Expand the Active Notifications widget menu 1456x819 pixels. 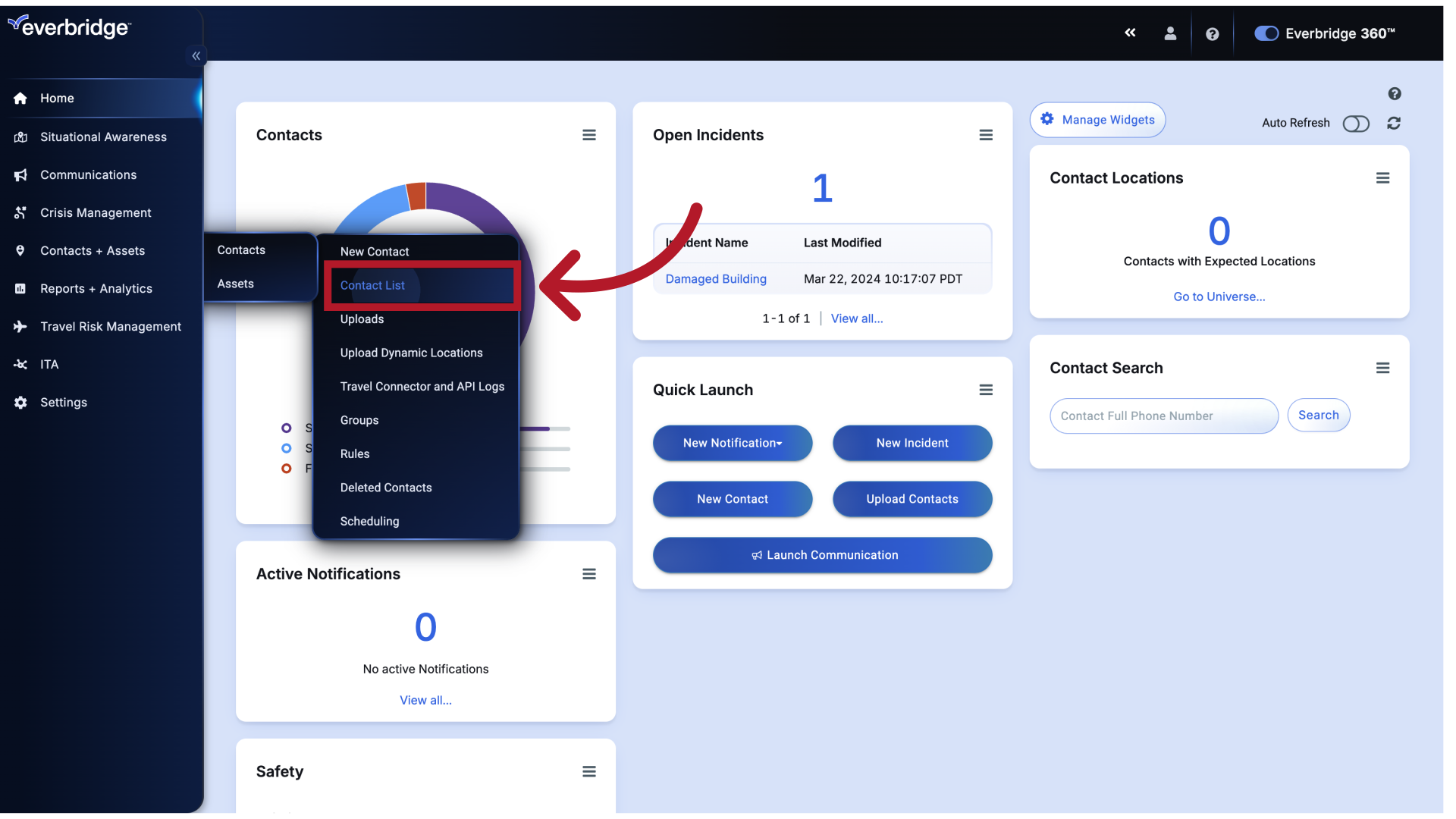pos(589,574)
